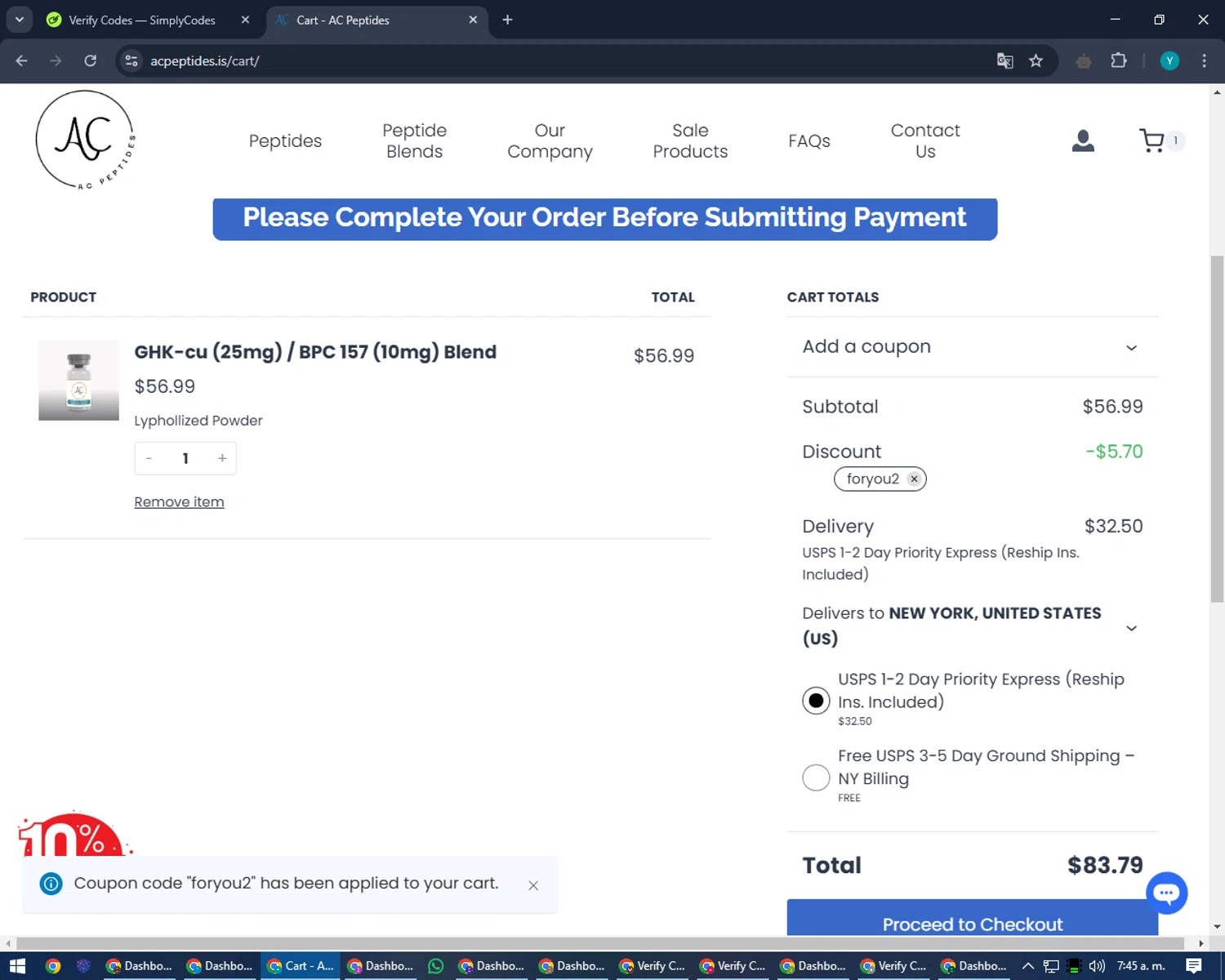
Task: Open the user account icon
Action: pos(1083,141)
